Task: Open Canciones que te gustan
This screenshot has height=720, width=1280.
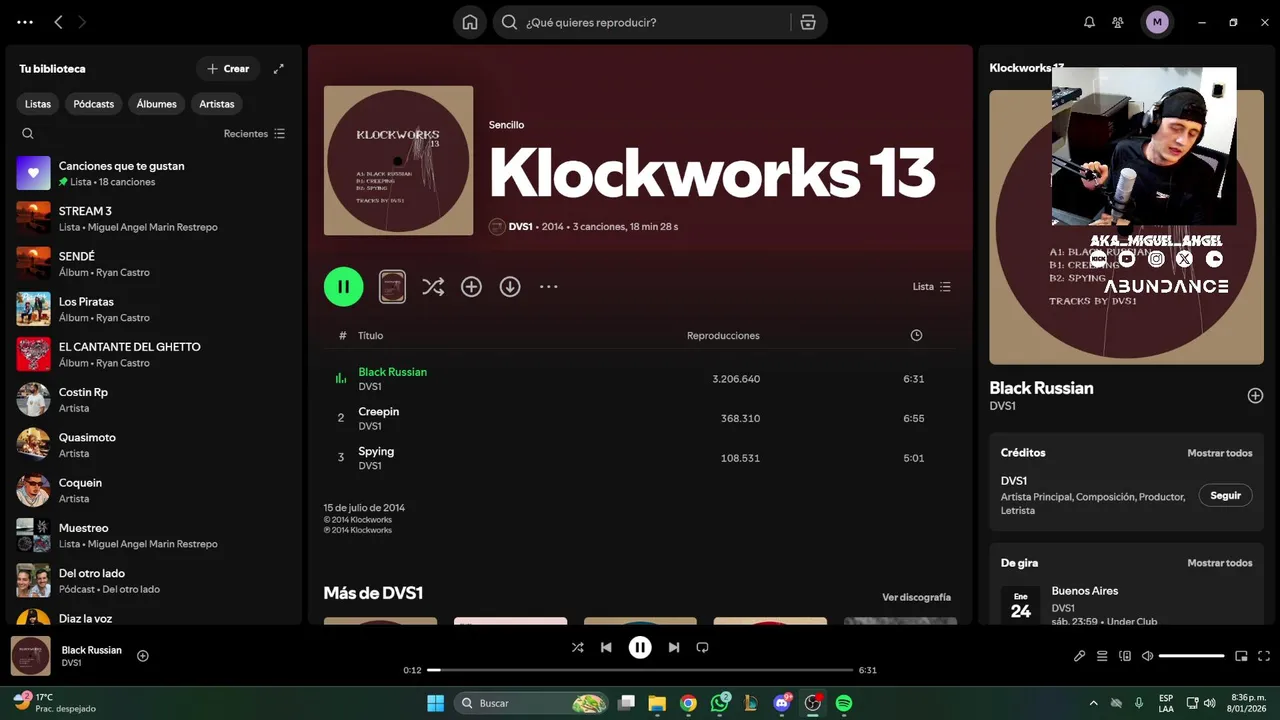Action: point(153,173)
